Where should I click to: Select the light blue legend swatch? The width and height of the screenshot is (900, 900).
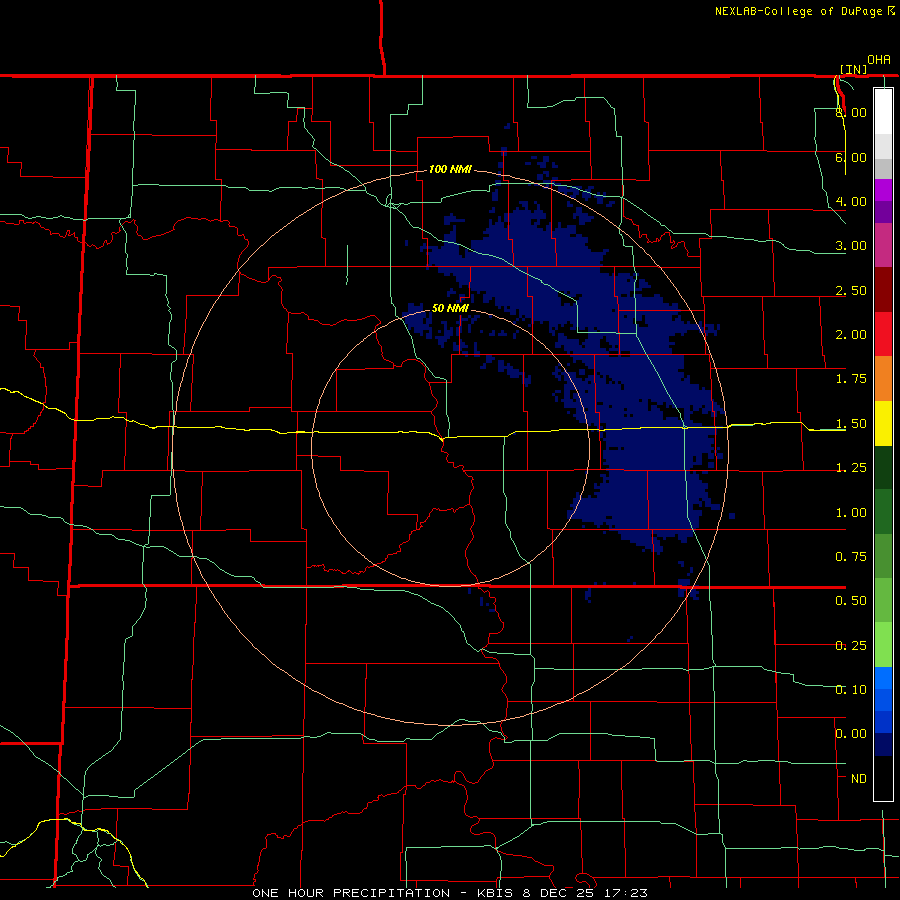point(883,678)
